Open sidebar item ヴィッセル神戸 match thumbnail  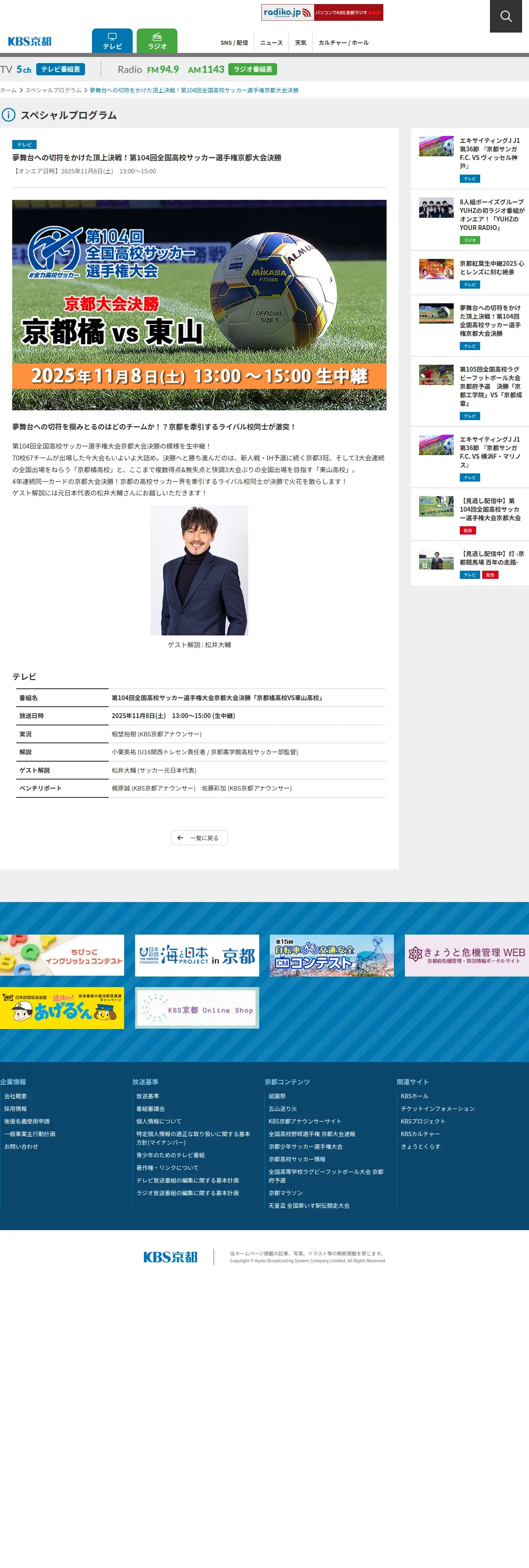click(436, 146)
